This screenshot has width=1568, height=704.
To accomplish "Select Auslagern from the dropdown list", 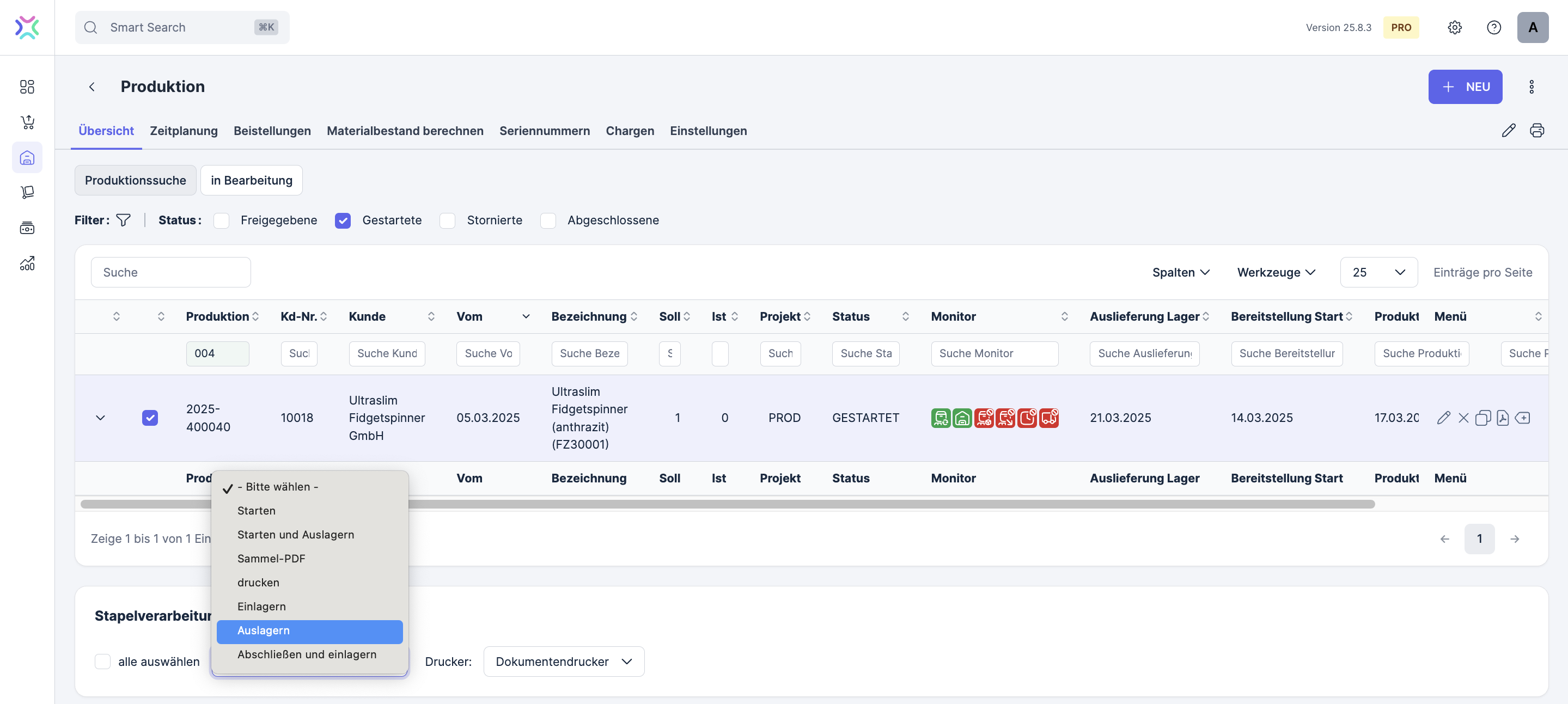I will pos(309,630).
